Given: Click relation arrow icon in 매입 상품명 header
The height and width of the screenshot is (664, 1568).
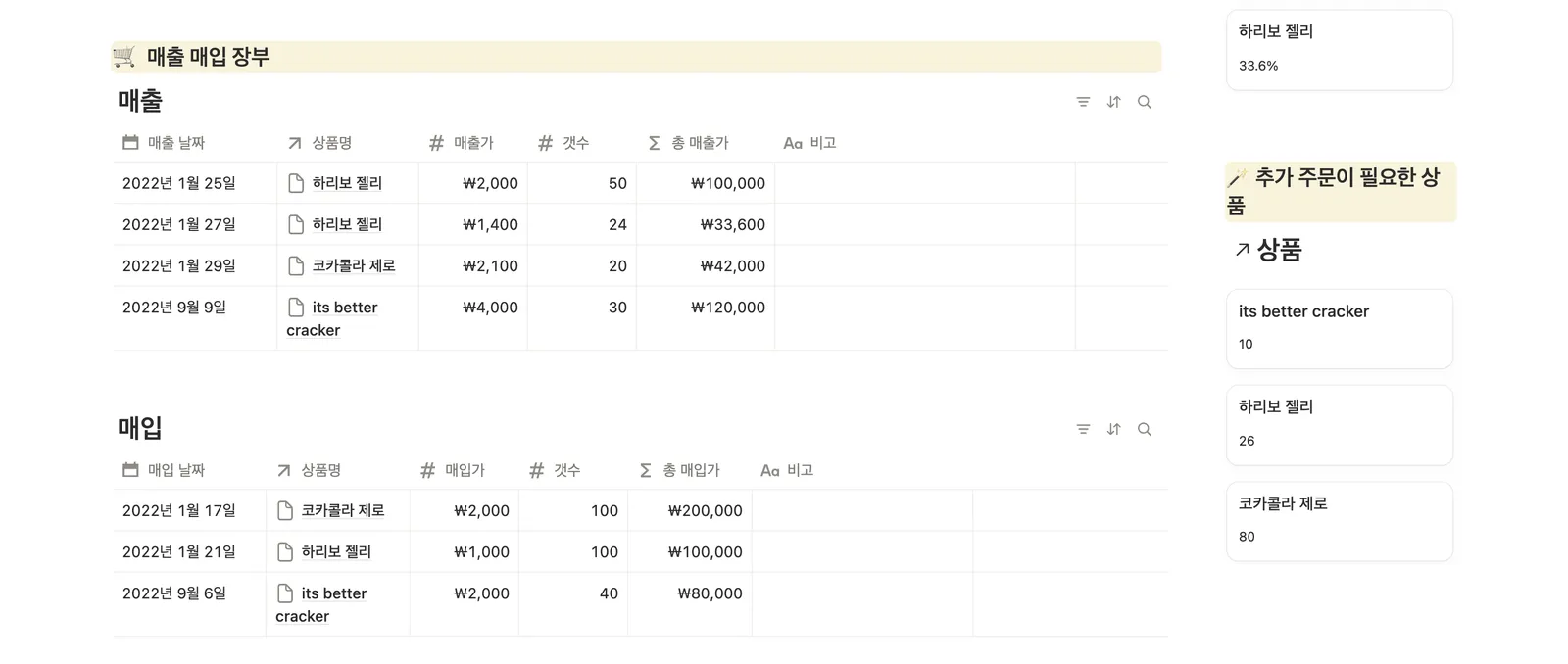Looking at the screenshot, I should 284,470.
